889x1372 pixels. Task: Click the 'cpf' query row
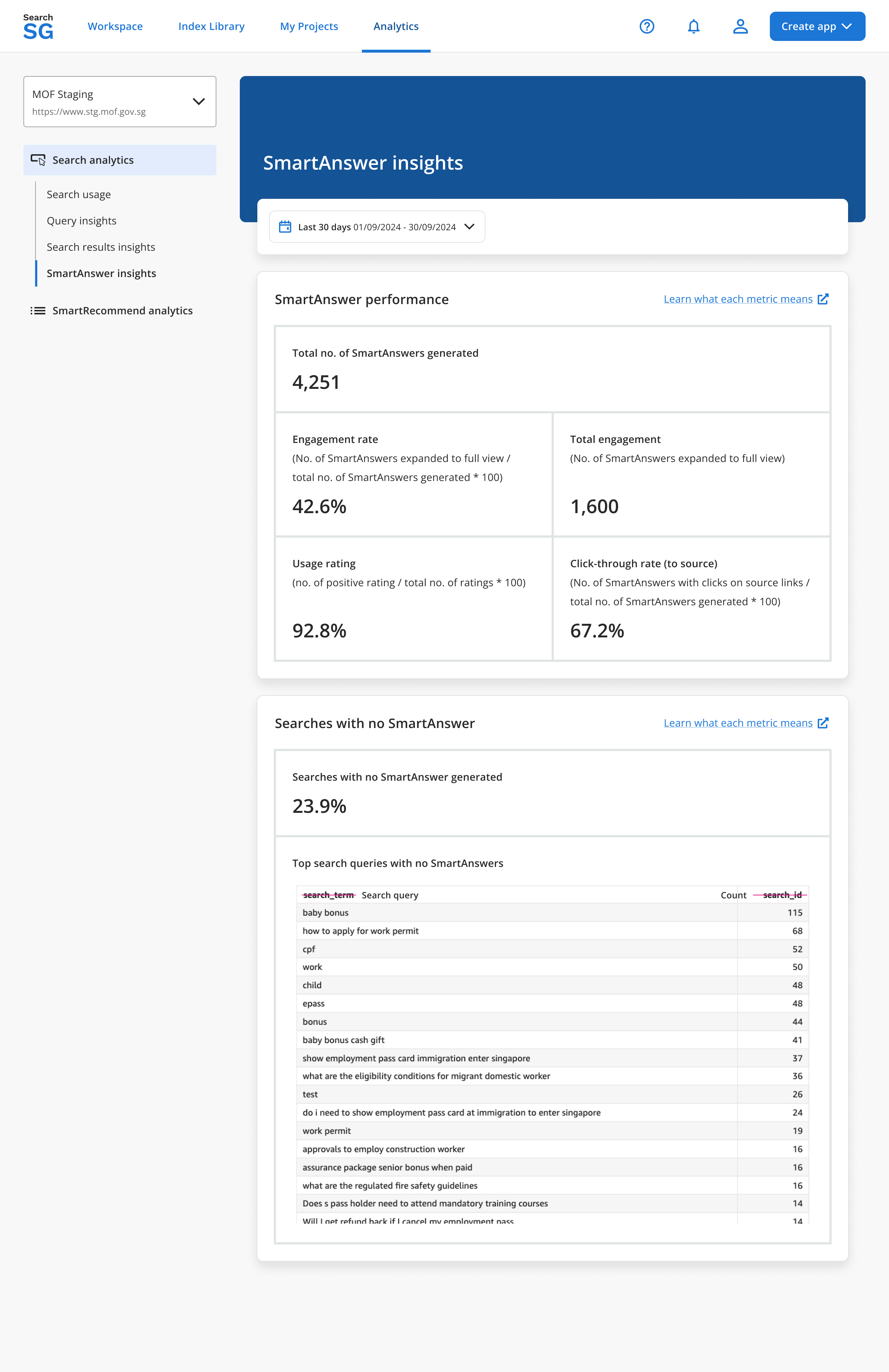click(x=552, y=949)
